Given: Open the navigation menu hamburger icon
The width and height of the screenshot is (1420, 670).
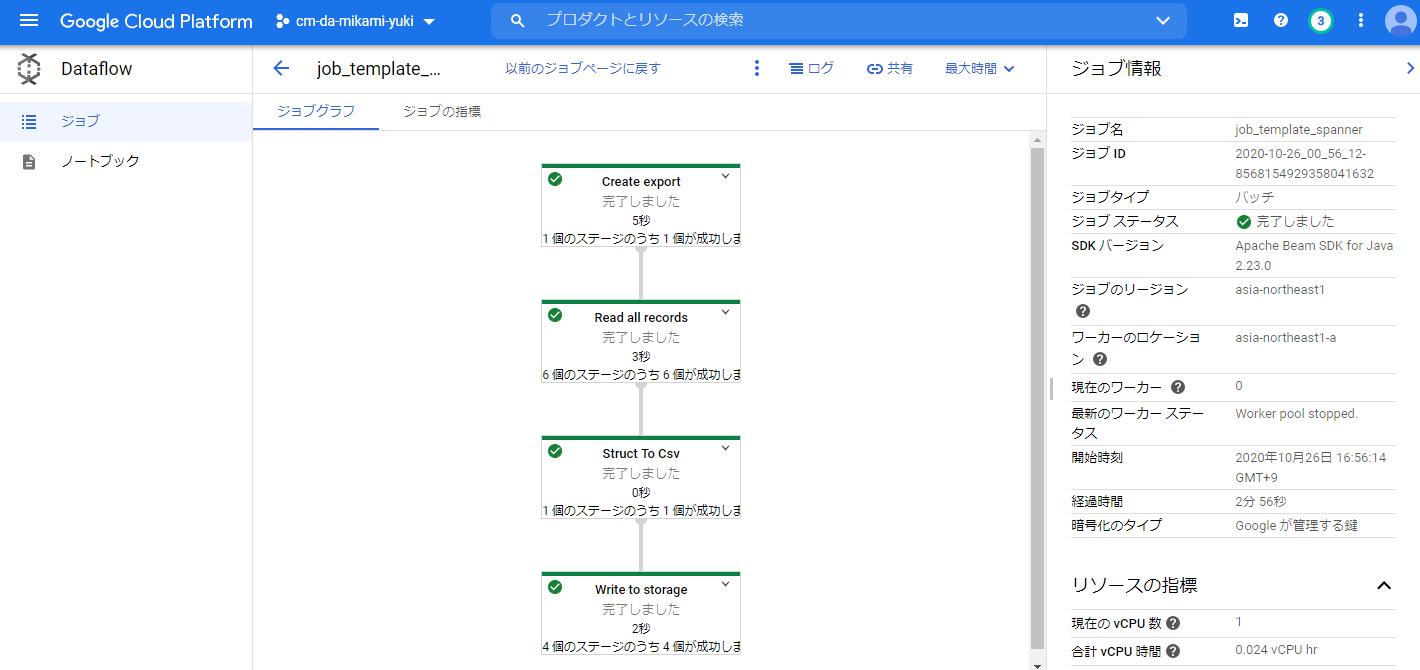Looking at the screenshot, I should click(x=28, y=20).
